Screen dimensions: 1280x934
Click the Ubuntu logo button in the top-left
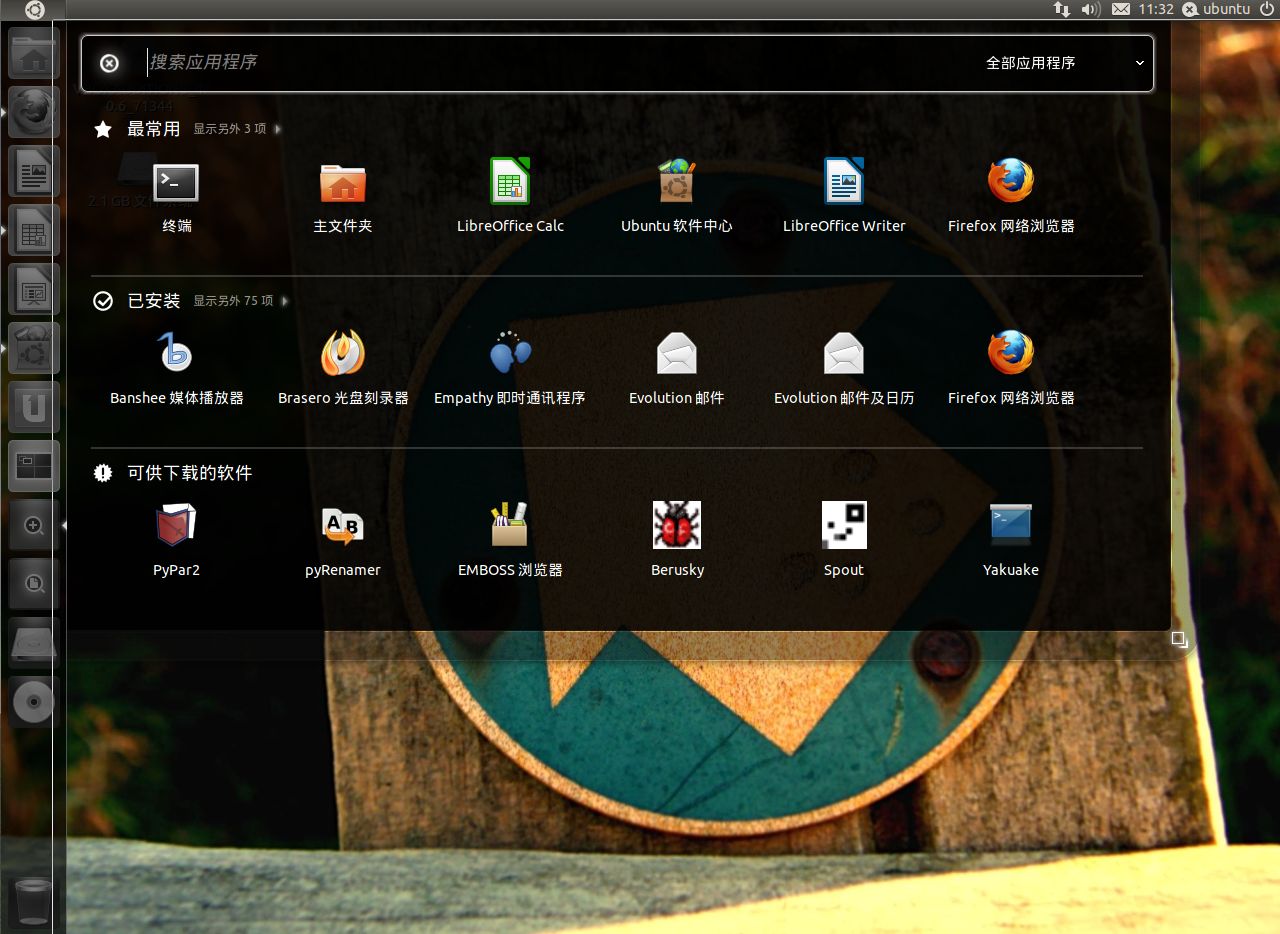34,9
